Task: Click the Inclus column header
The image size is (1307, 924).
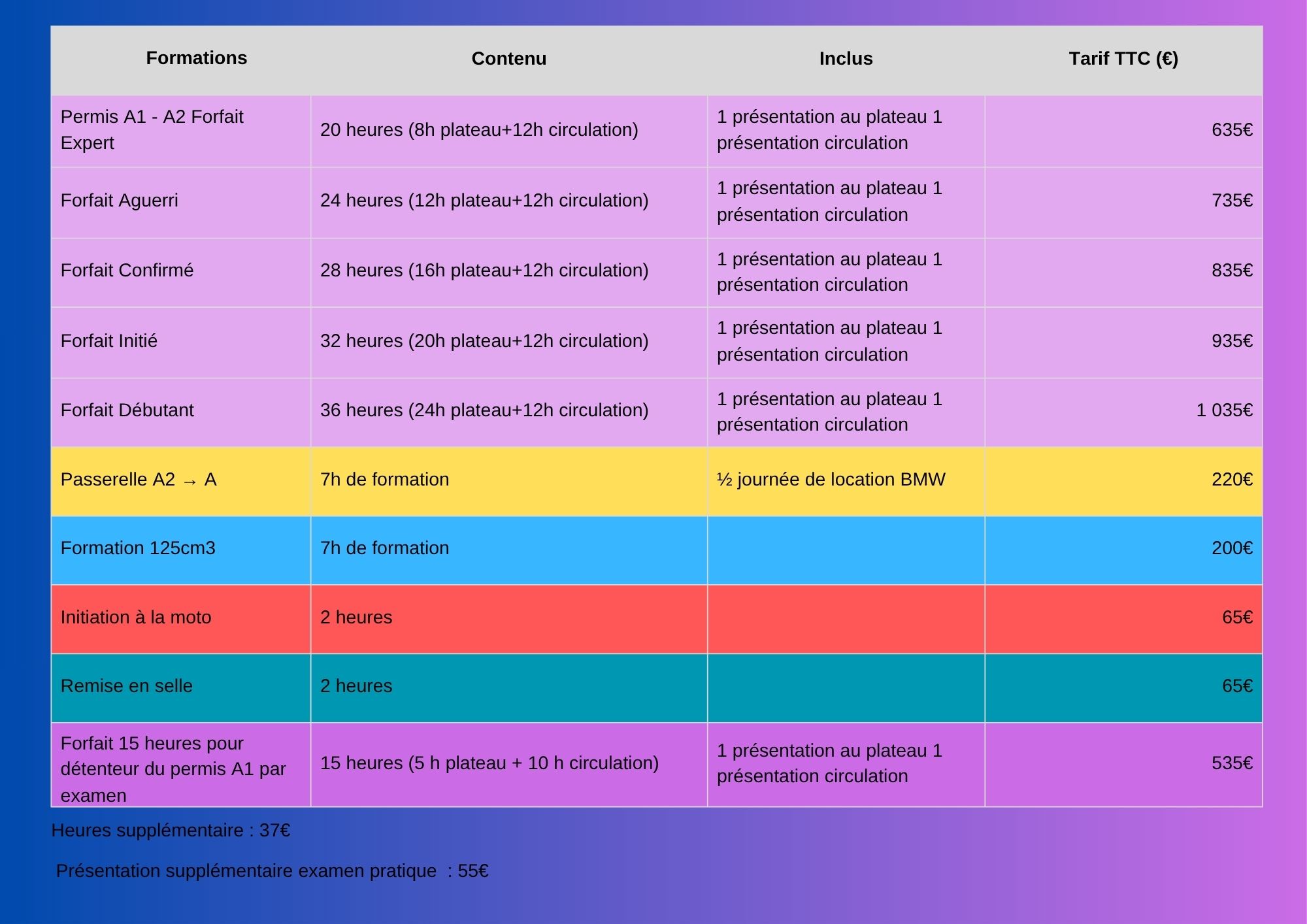Action: [846, 59]
